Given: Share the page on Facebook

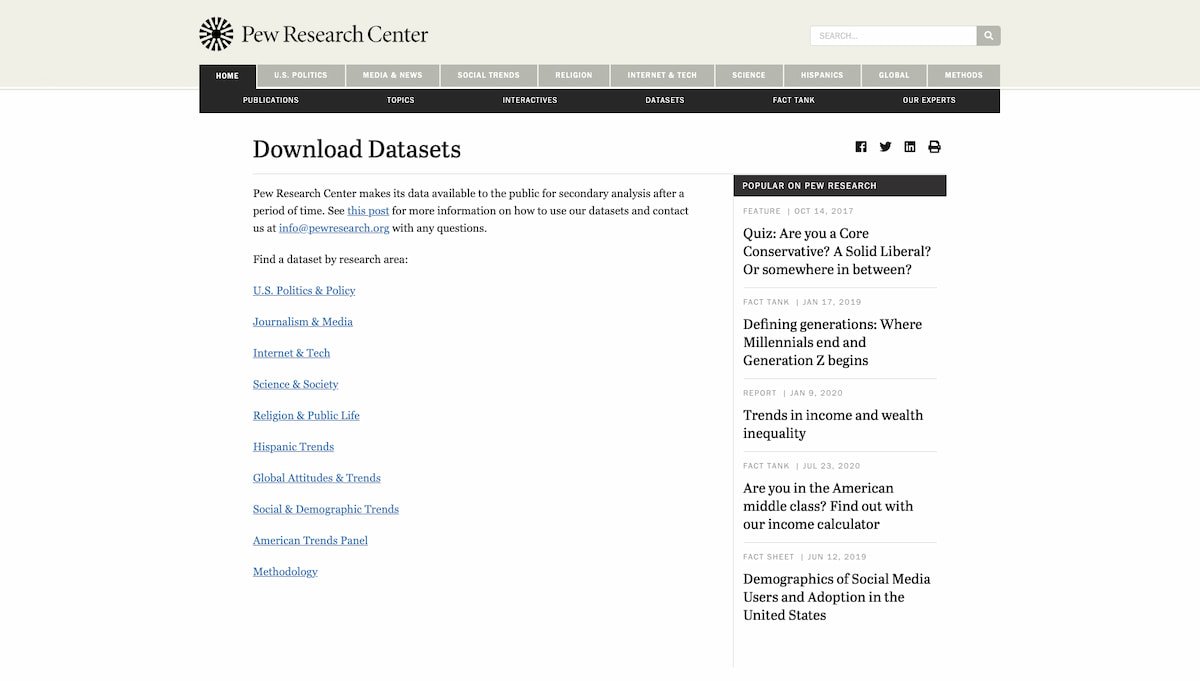Looking at the screenshot, I should (861, 146).
